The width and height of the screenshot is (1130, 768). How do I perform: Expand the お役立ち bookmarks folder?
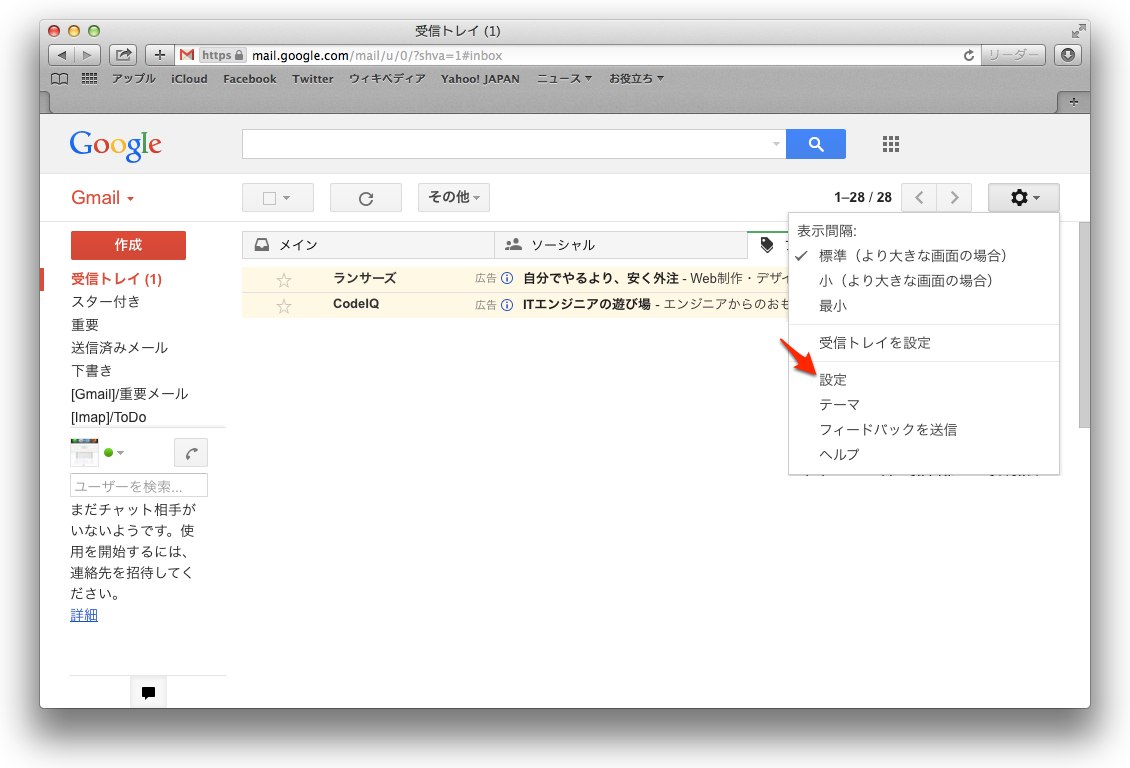tap(636, 79)
